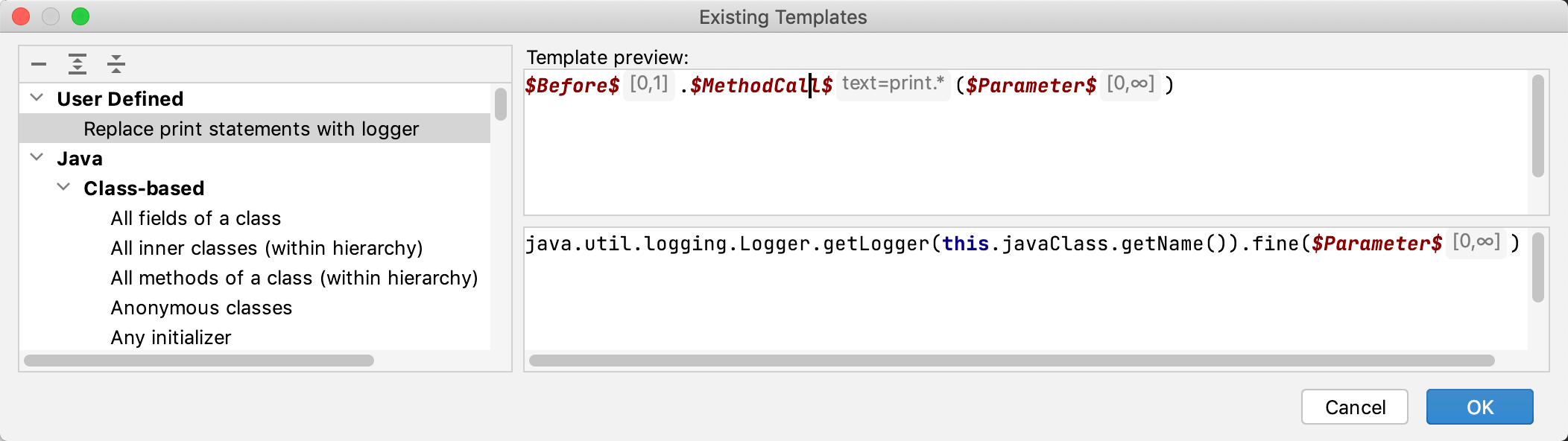Click the Java category label
1568x441 pixels.
click(x=80, y=159)
